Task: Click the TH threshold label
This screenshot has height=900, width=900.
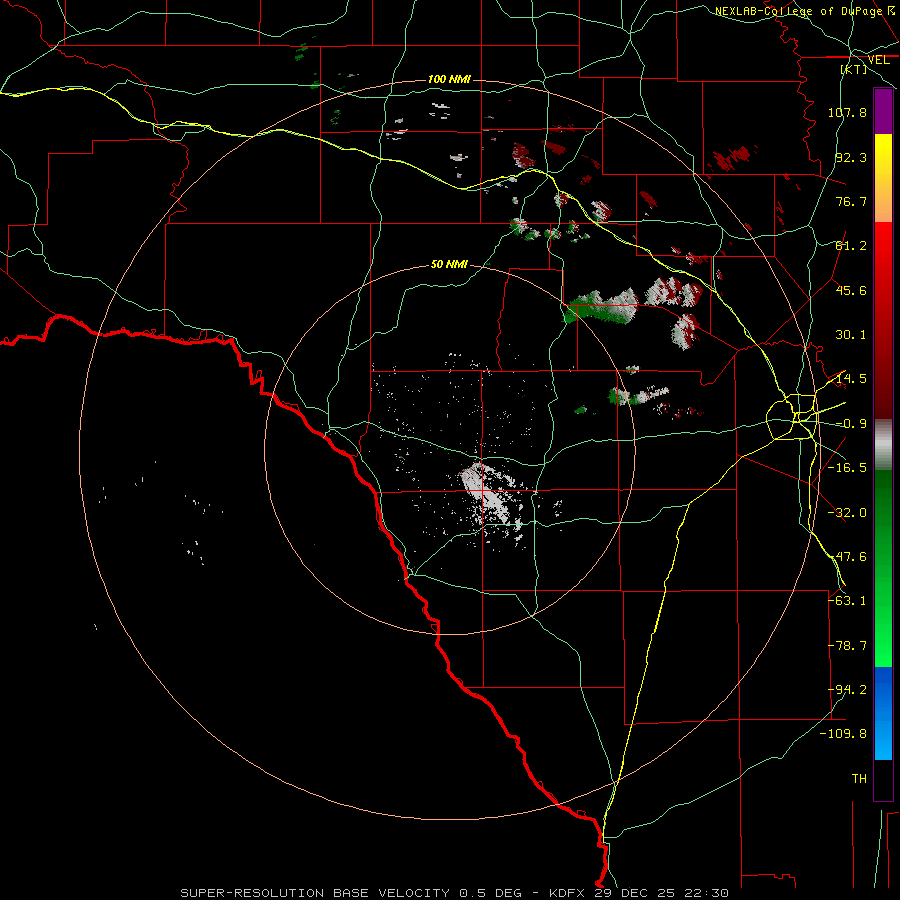Action: (859, 779)
